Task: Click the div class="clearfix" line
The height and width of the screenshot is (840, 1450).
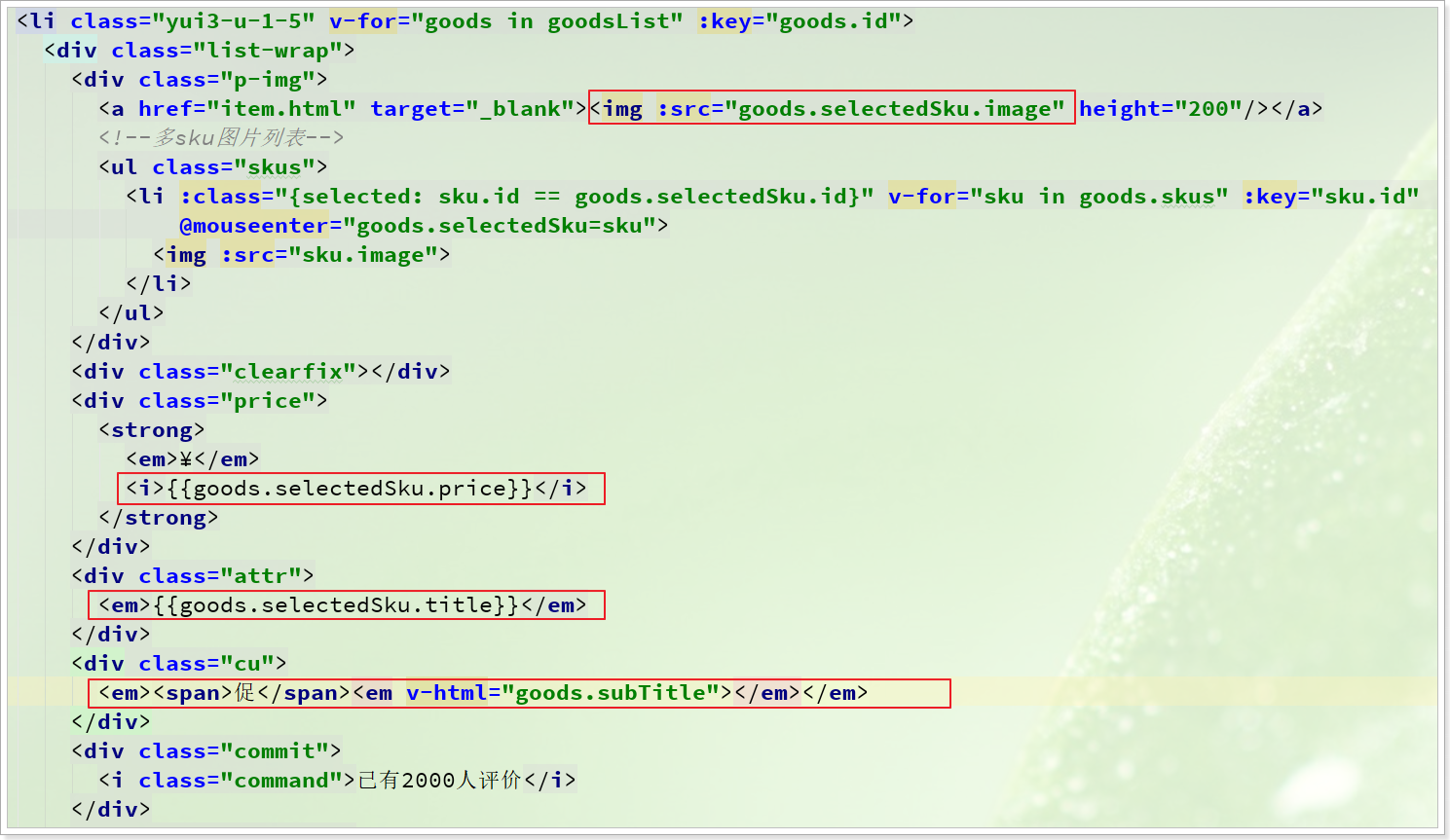Action: [x=261, y=372]
